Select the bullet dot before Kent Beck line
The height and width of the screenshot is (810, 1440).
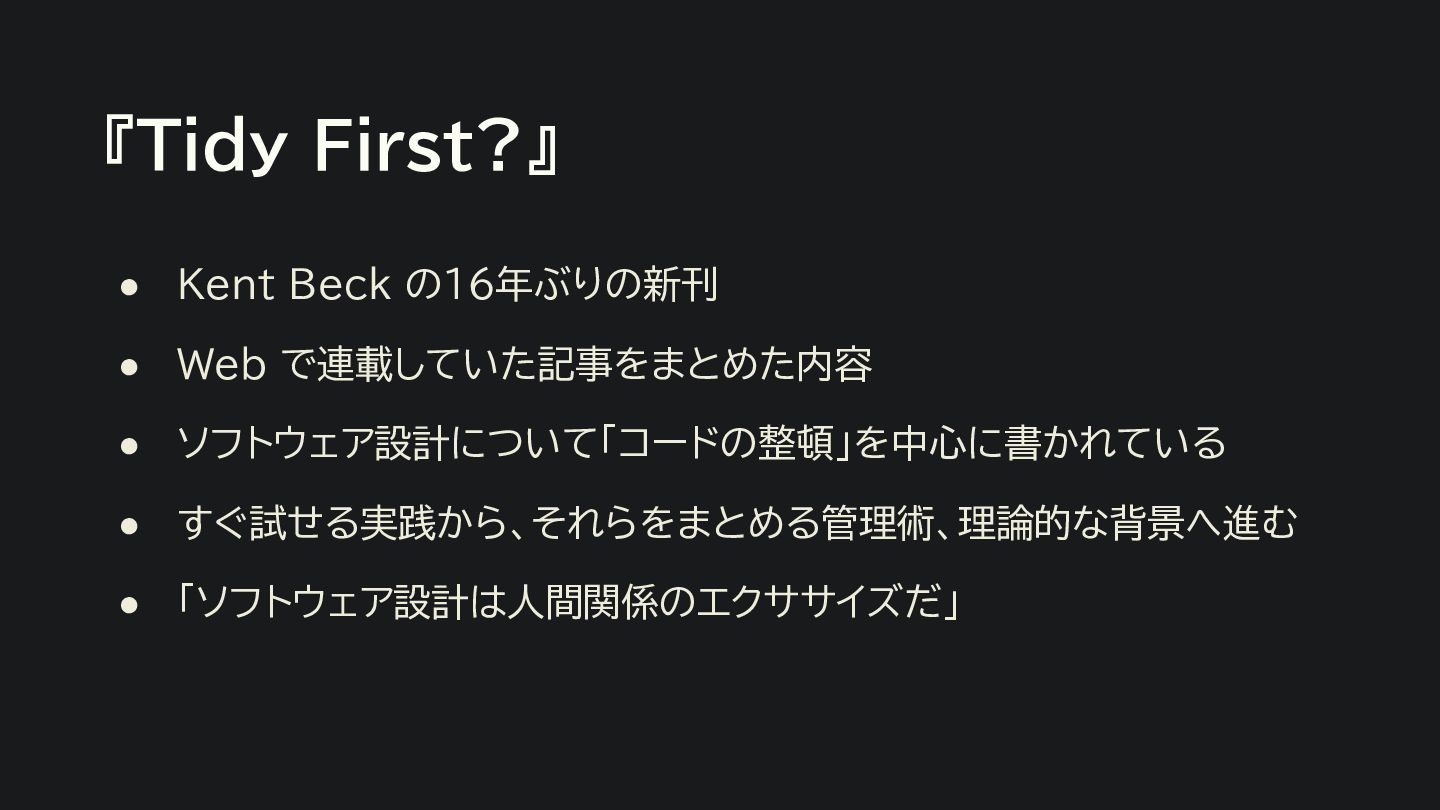pos(128,287)
